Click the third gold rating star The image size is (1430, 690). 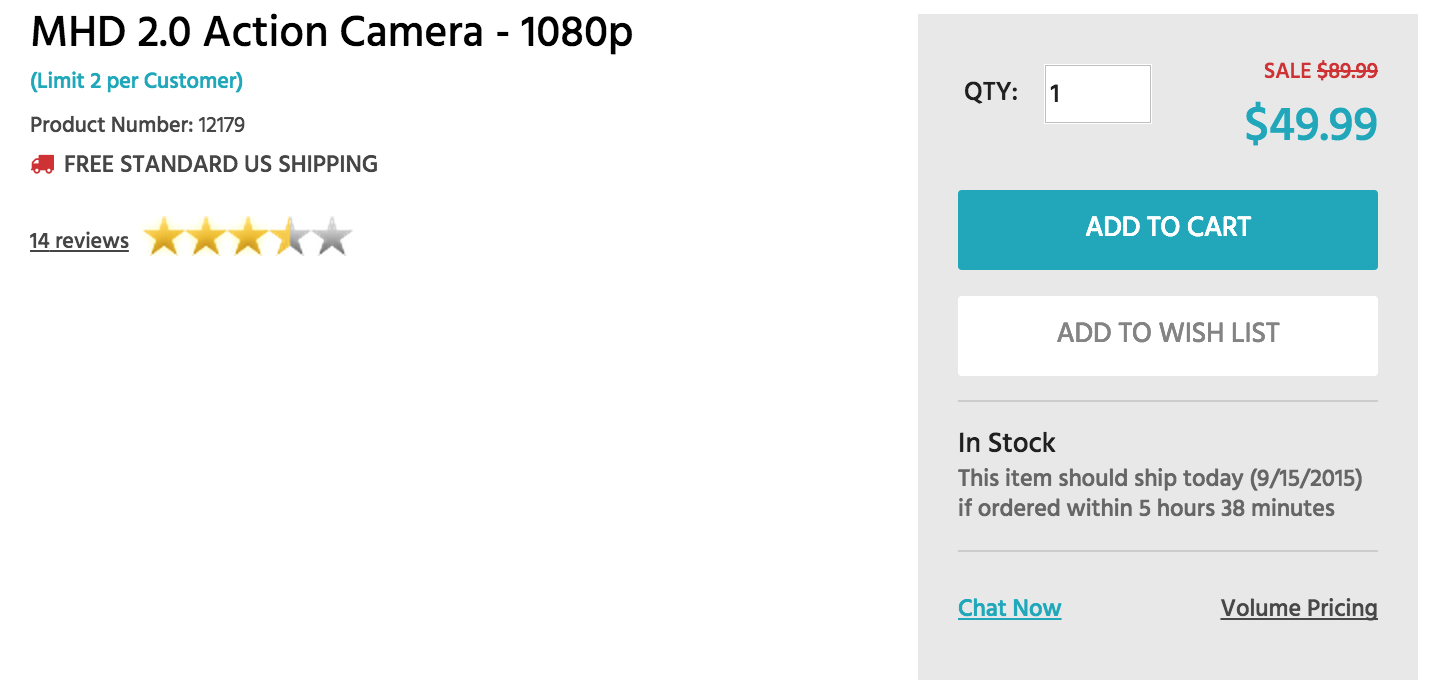click(x=248, y=238)
